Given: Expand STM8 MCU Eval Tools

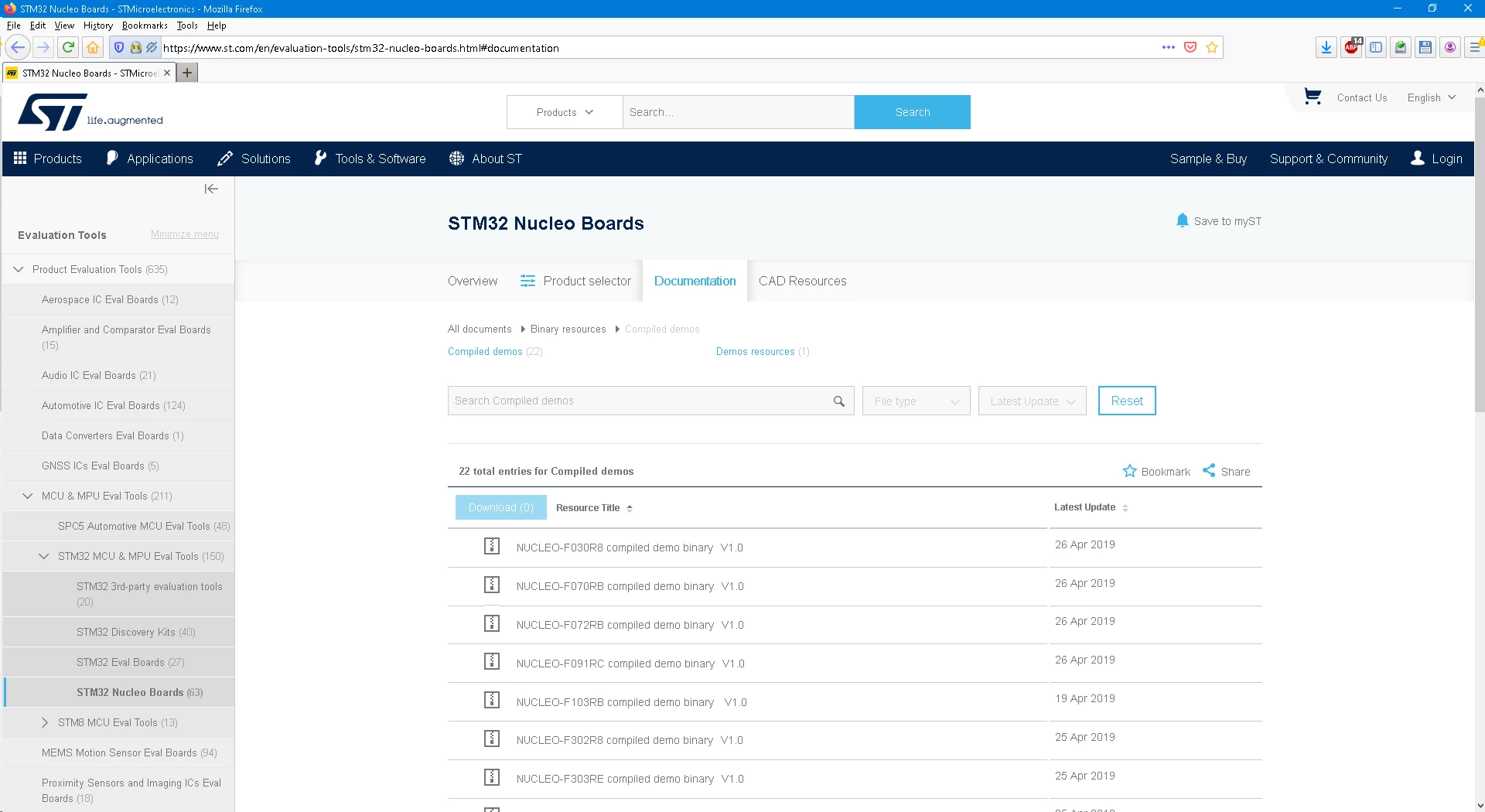Looking at the screenshot, I should [x=44, y=722].
